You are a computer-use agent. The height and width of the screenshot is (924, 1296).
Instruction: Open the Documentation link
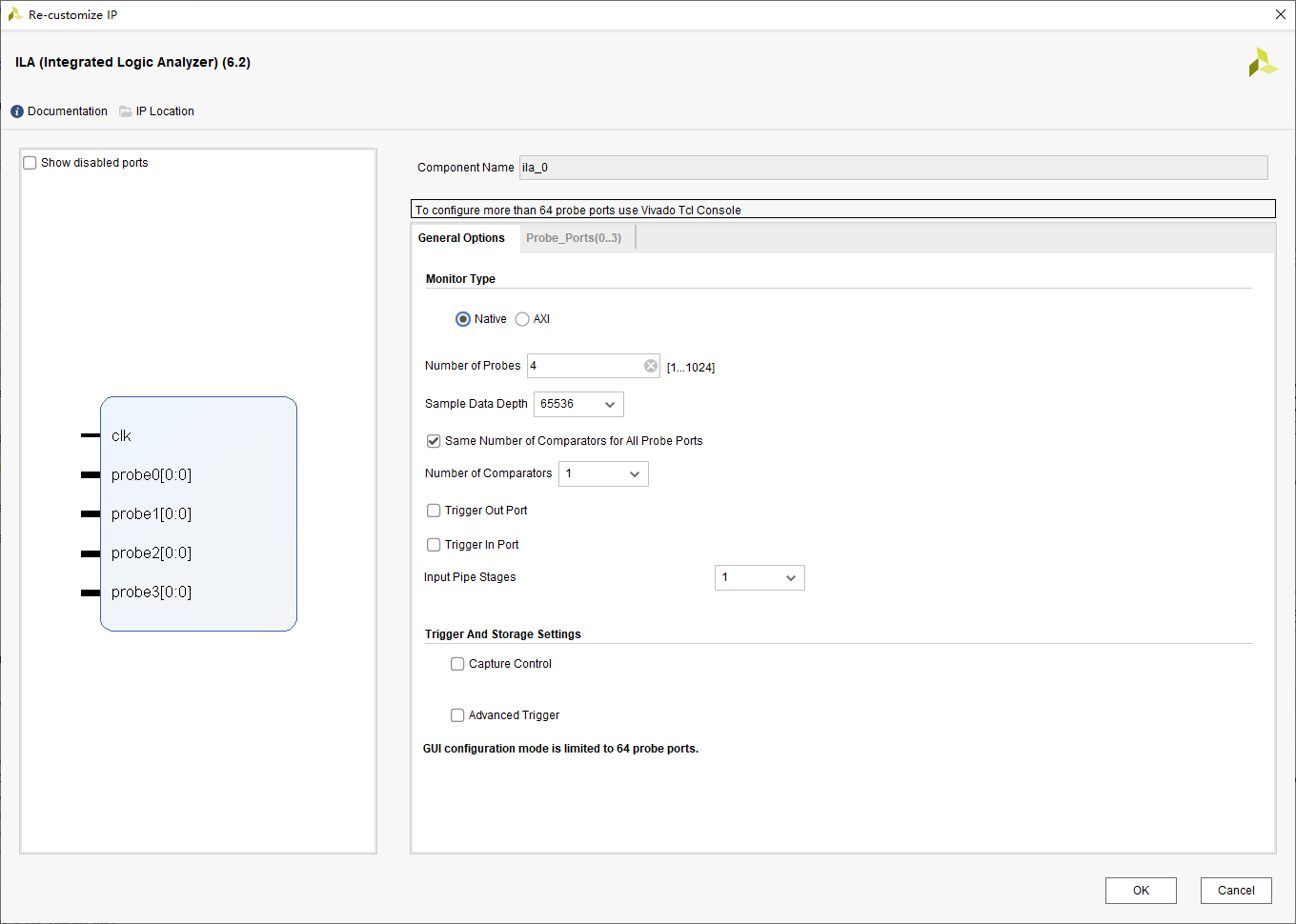pos(68,111)
